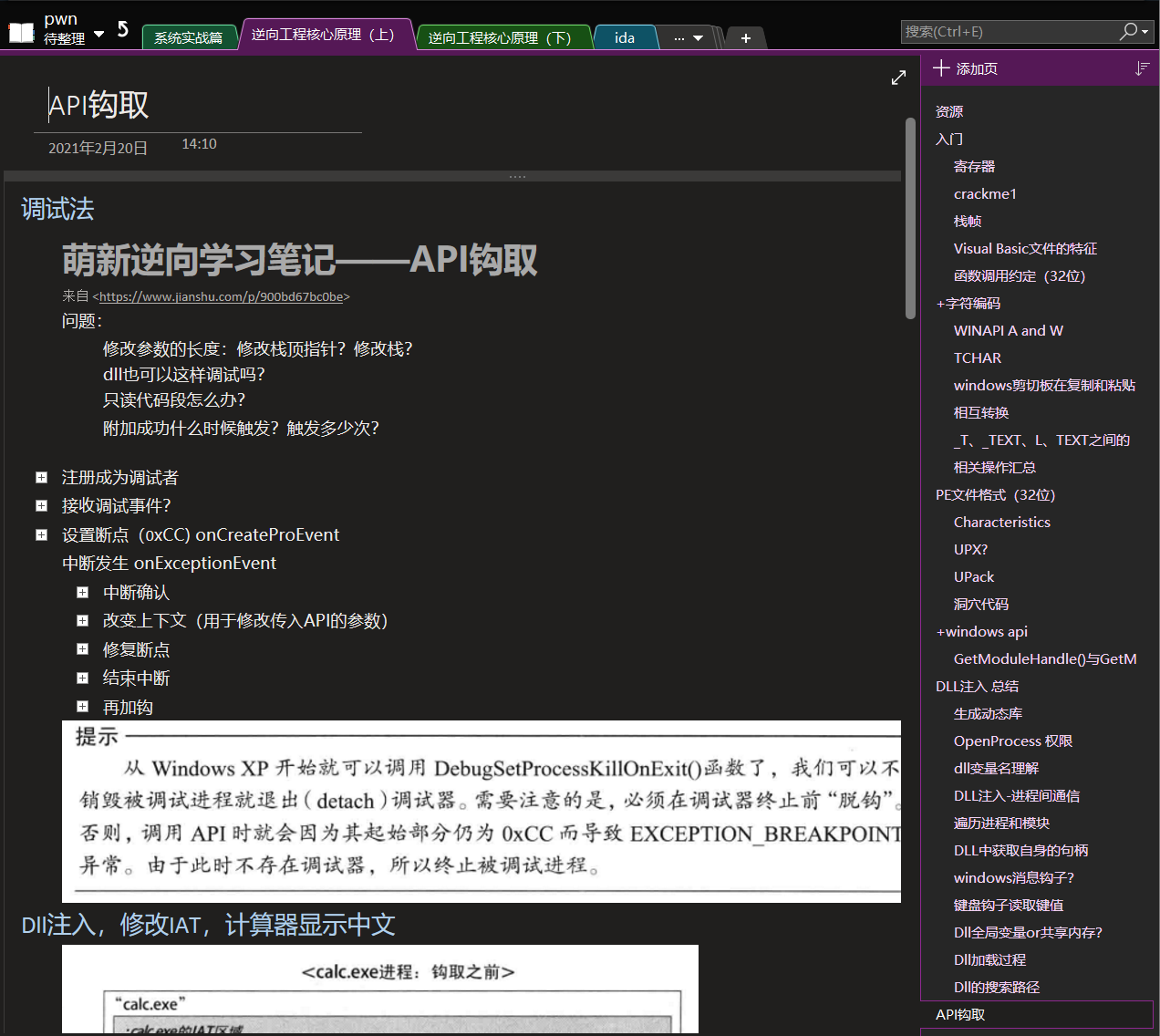Click the search box 搜索(Ctrl+E)
1160x1036 pixels.
pos(1008,32)
